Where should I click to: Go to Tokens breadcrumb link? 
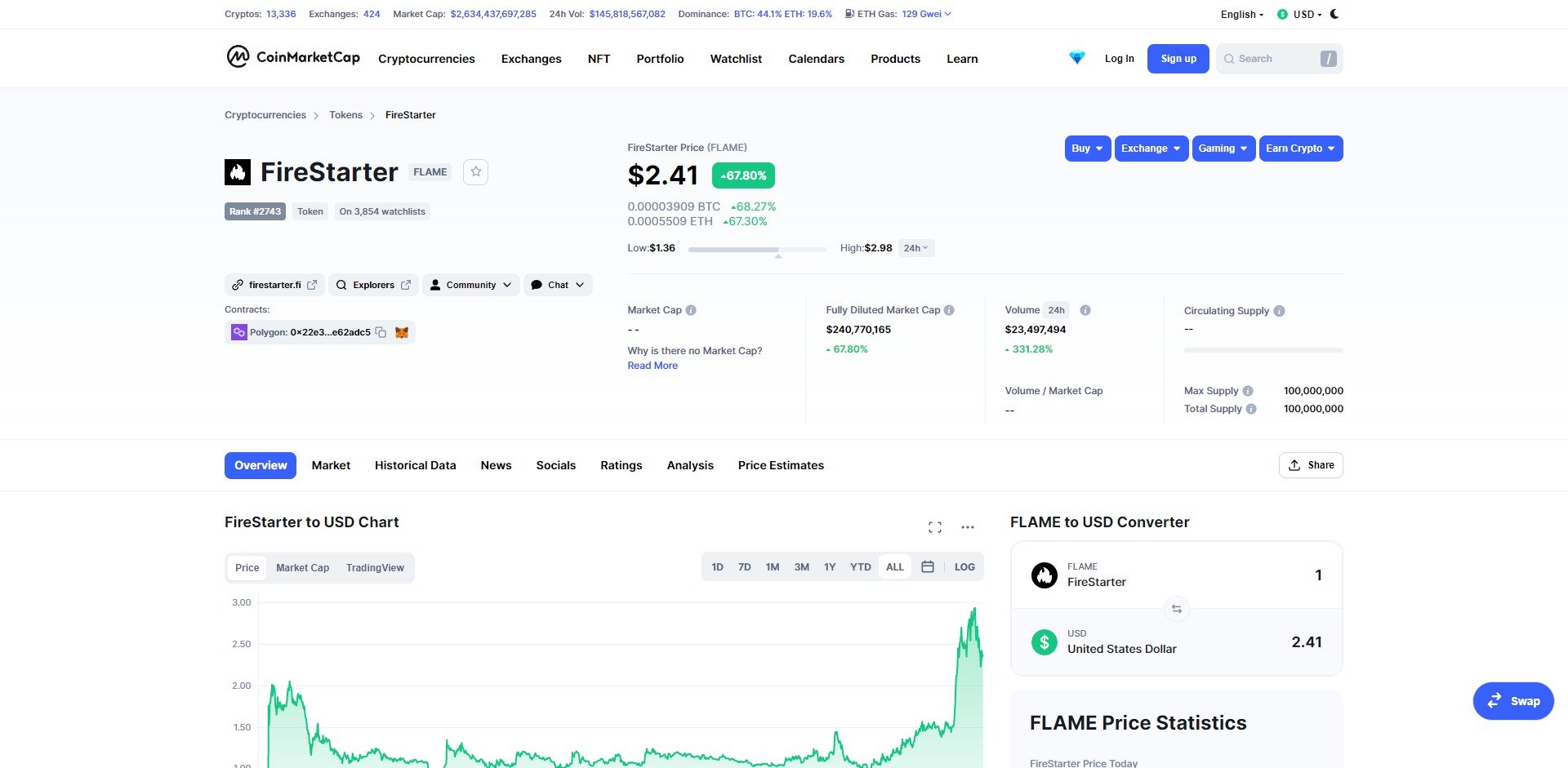[345, 115]
